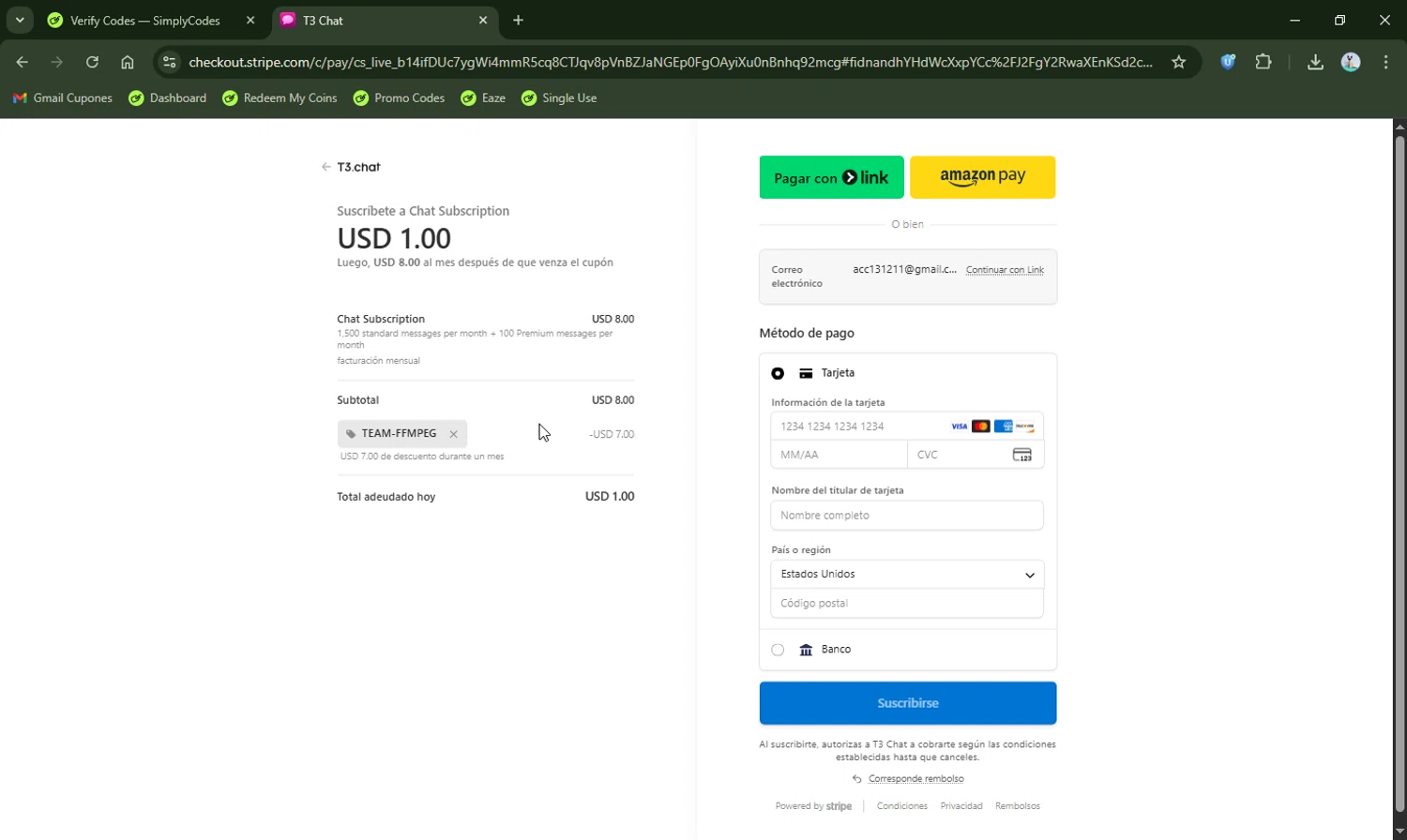Screen dimensions: 1407x840
Task: Open Powered by Stripe link
Action: tap(813, 806)
